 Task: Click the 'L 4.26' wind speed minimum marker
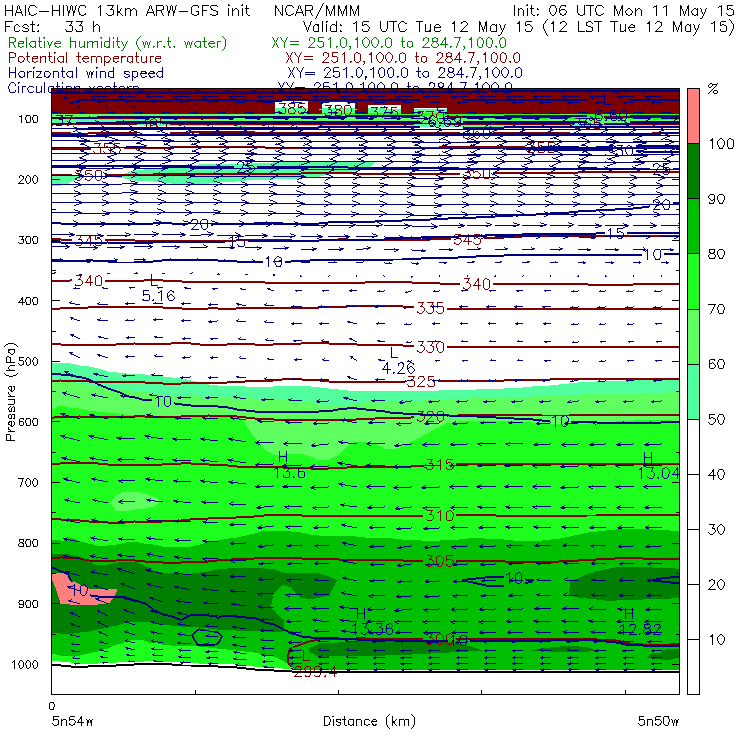[x=398, y=361]
